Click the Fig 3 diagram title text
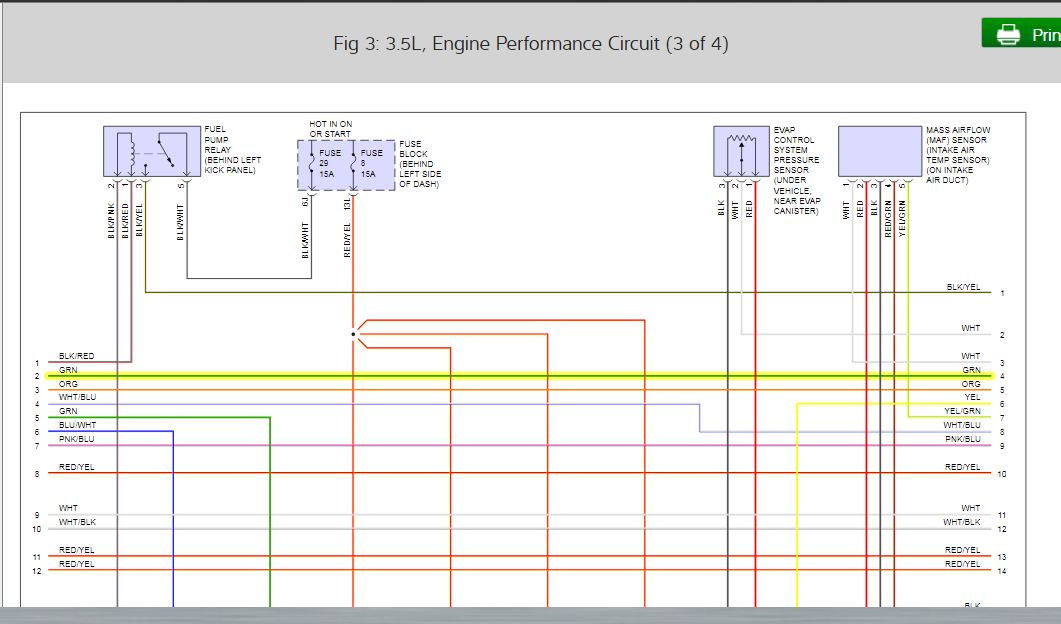 click(530, 44)
